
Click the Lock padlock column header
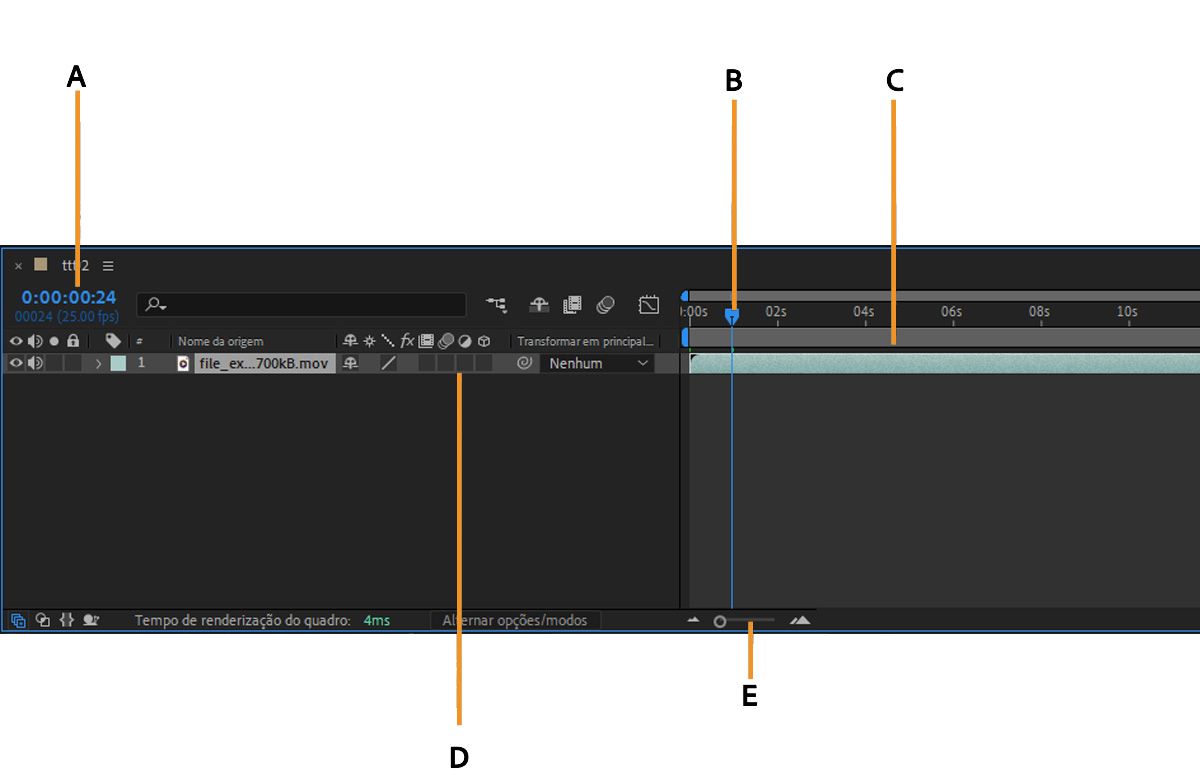point(73,341)
